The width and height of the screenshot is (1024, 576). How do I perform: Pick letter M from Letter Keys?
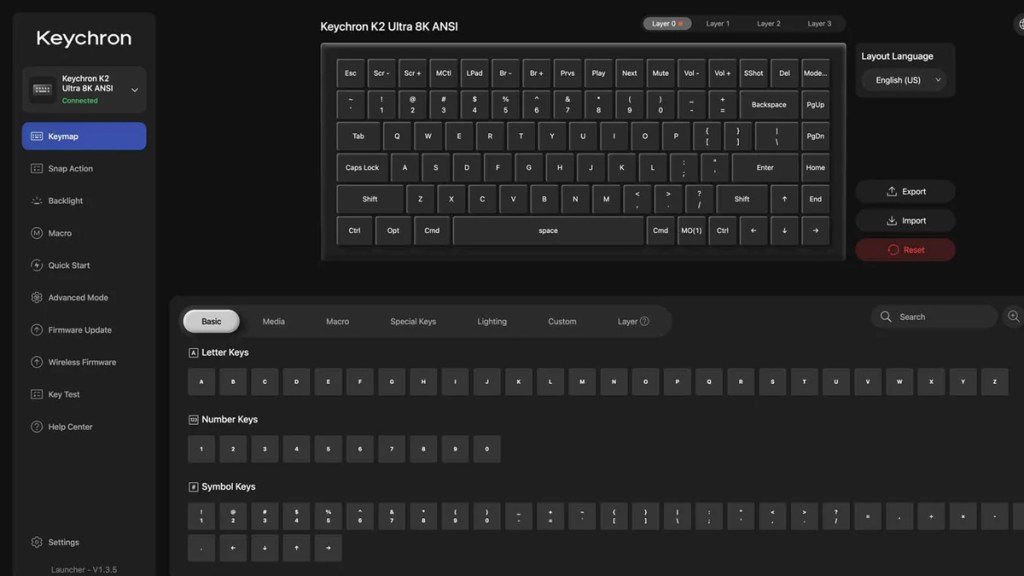(582, 382)
